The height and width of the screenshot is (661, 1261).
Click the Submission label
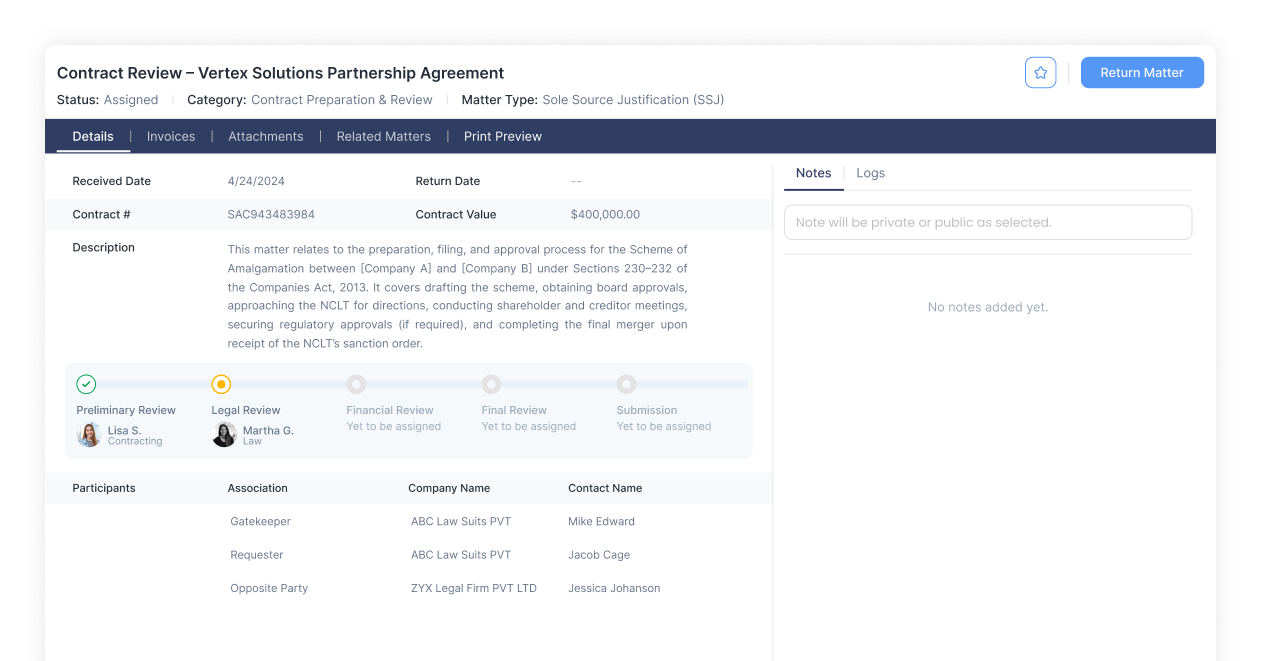(647, 410)
